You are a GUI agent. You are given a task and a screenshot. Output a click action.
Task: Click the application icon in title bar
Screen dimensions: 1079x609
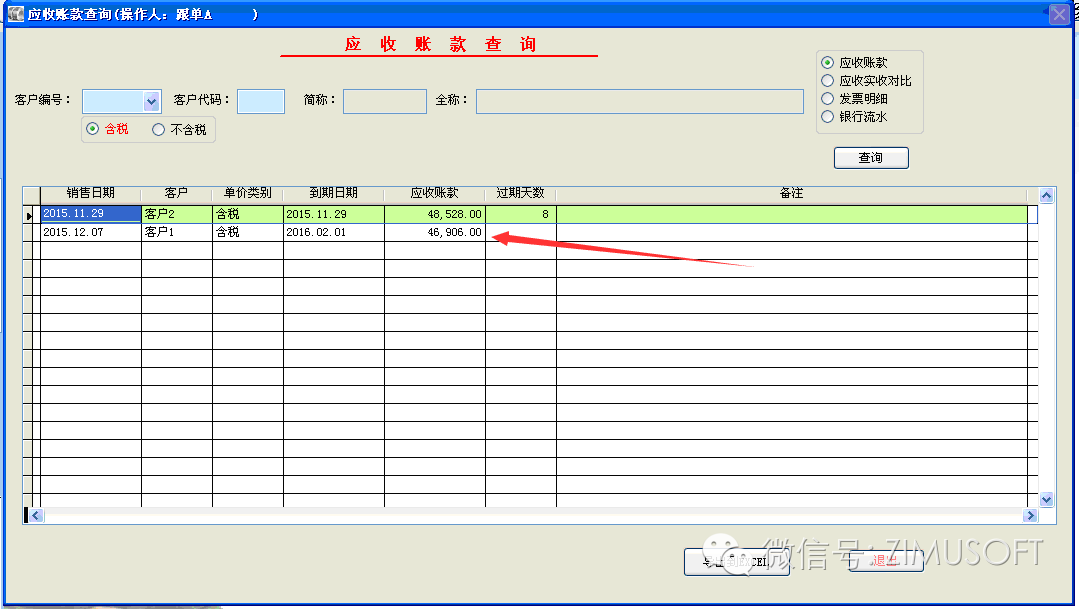click(15, 15)
